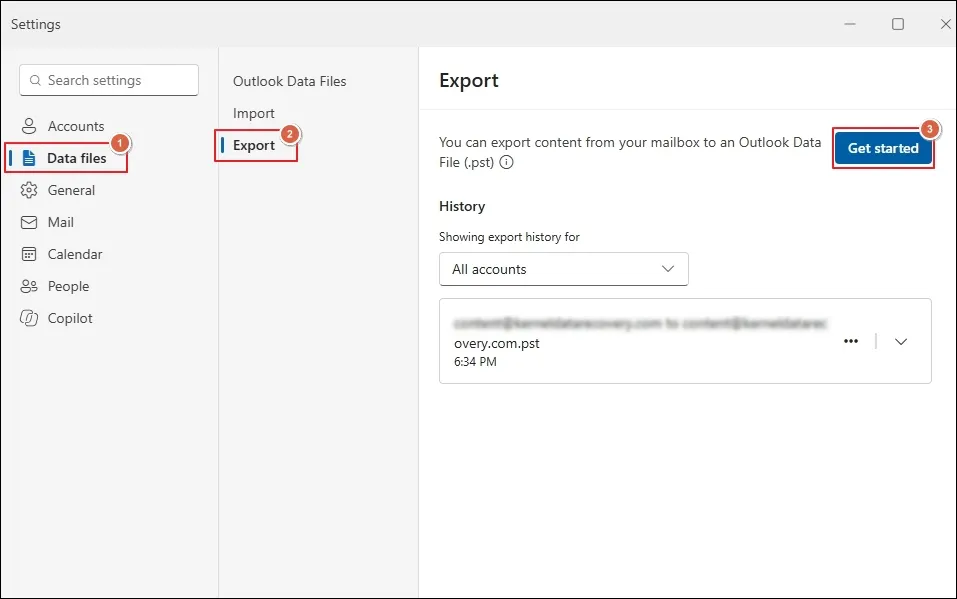
Task: Minimize the Settings window
Action: point(850,24)
